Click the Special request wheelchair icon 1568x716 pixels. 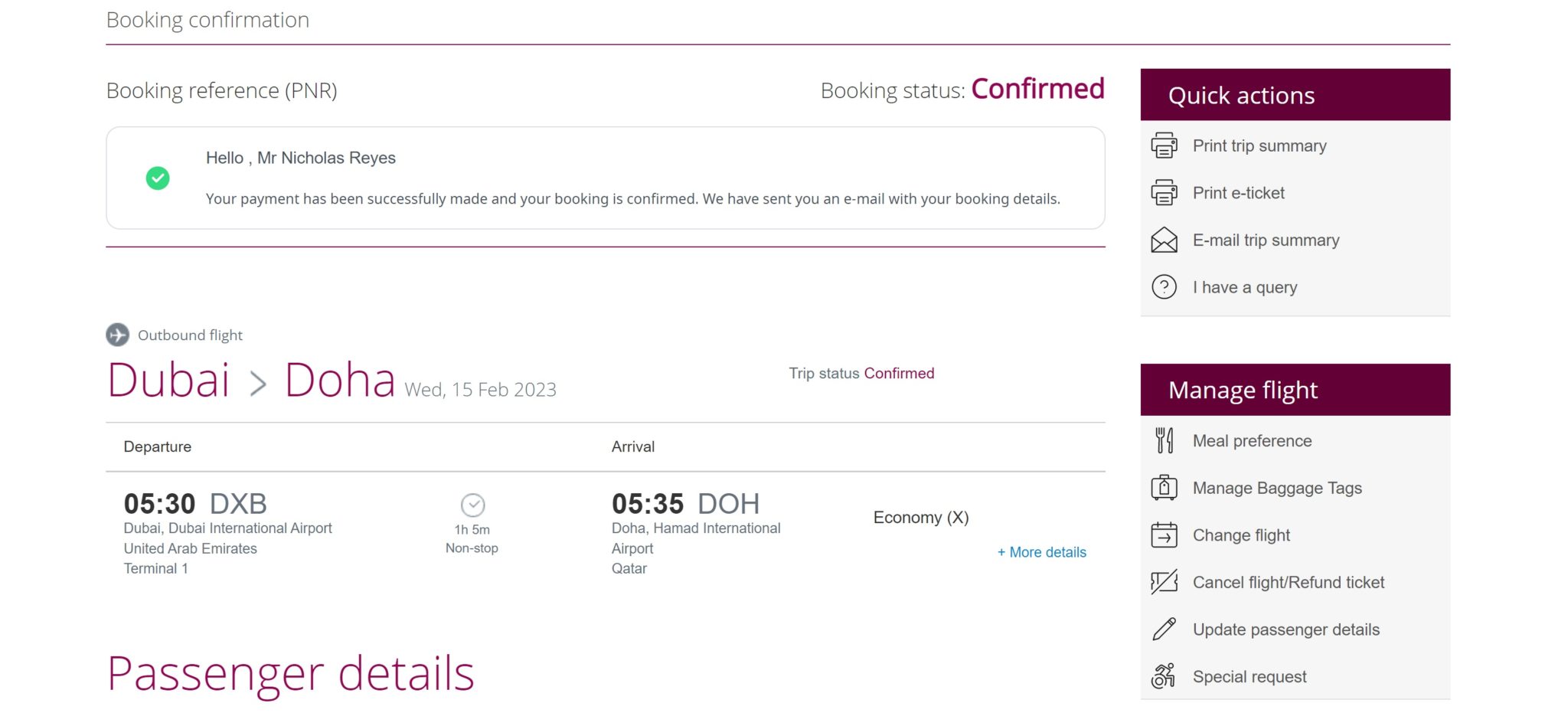pyautogui.click(x=1164, y=675)
